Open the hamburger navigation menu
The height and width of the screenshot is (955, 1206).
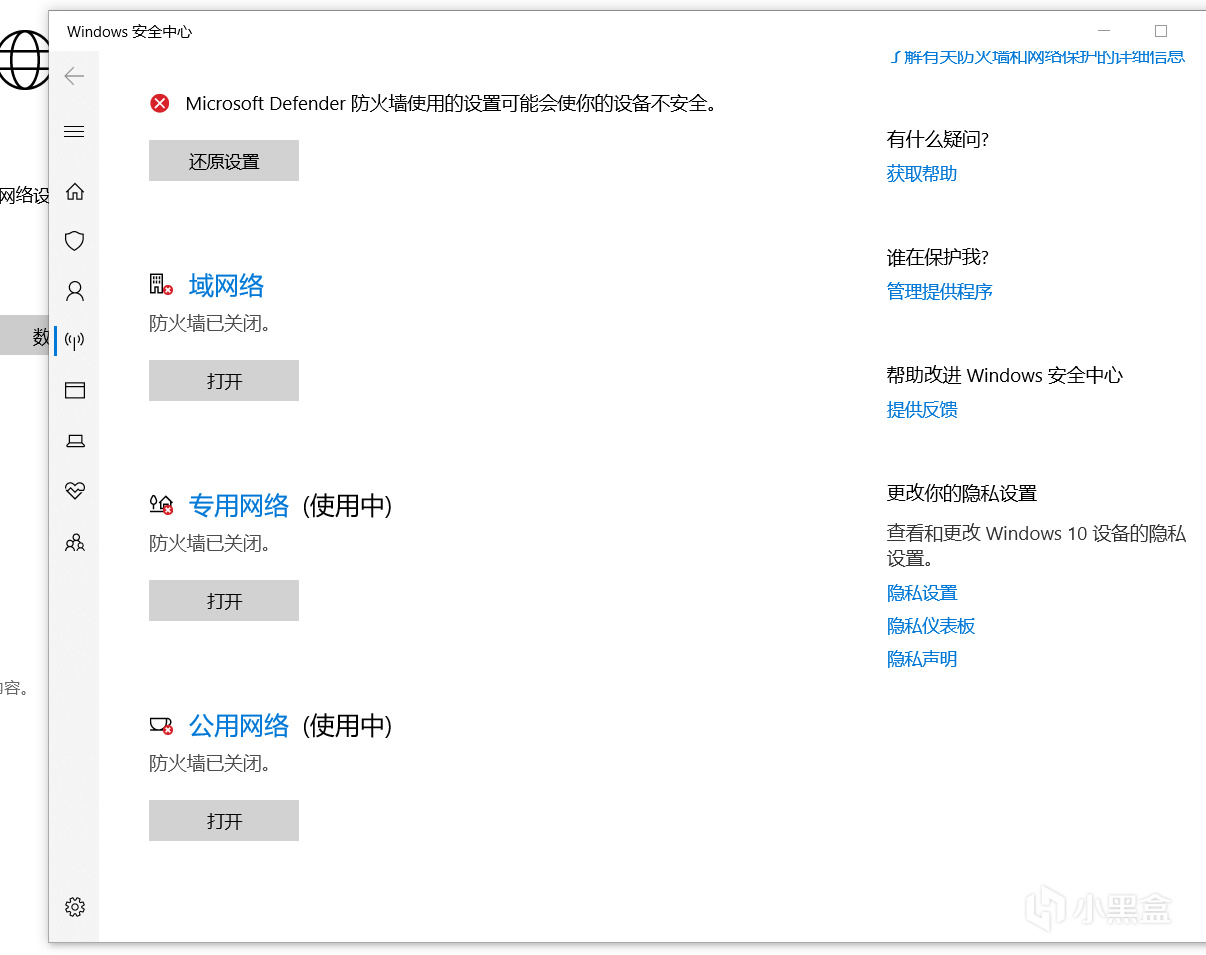coord(74,132)
